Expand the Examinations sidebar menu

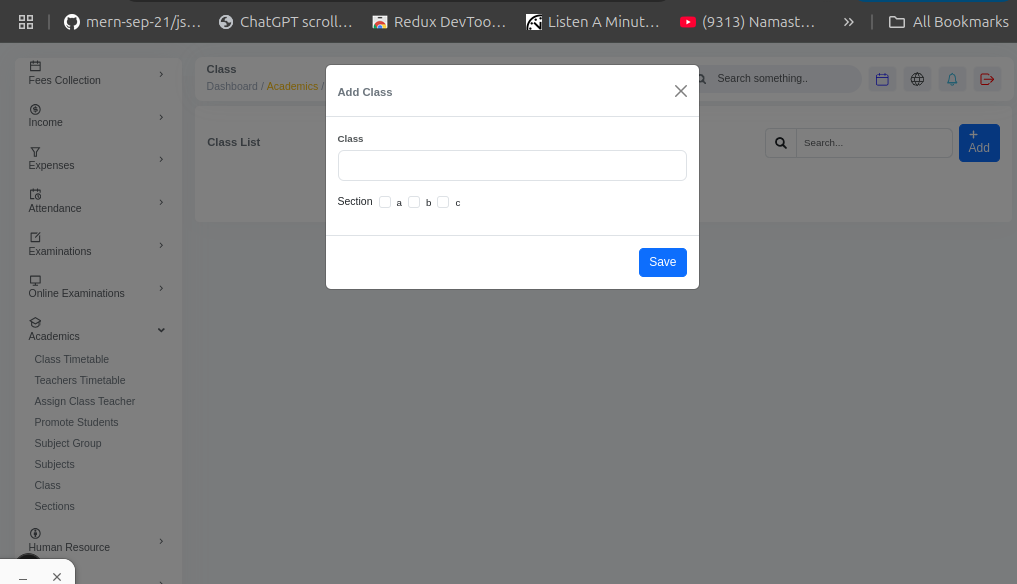tap(96, 244)
